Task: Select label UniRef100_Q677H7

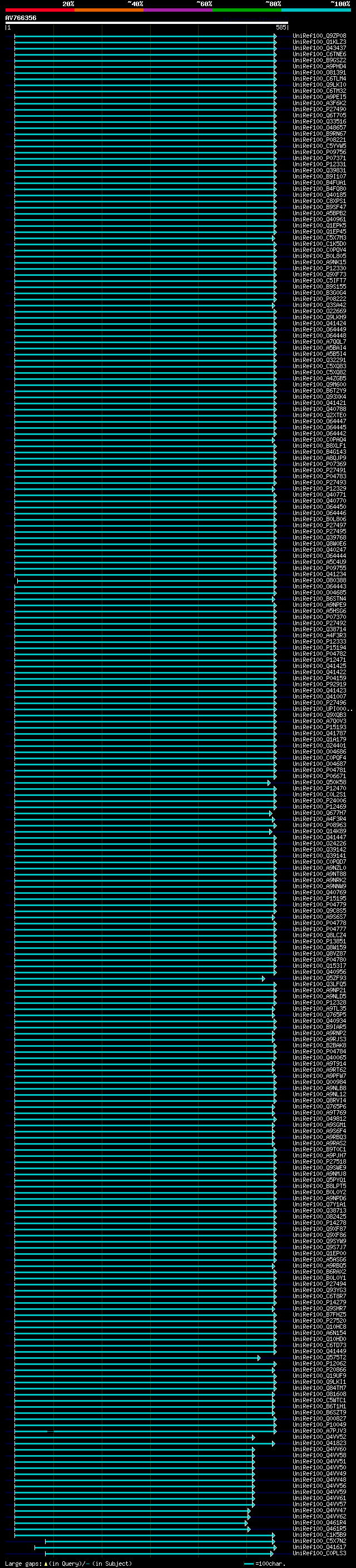Action: pyautogui.click(x=319, y=813)
